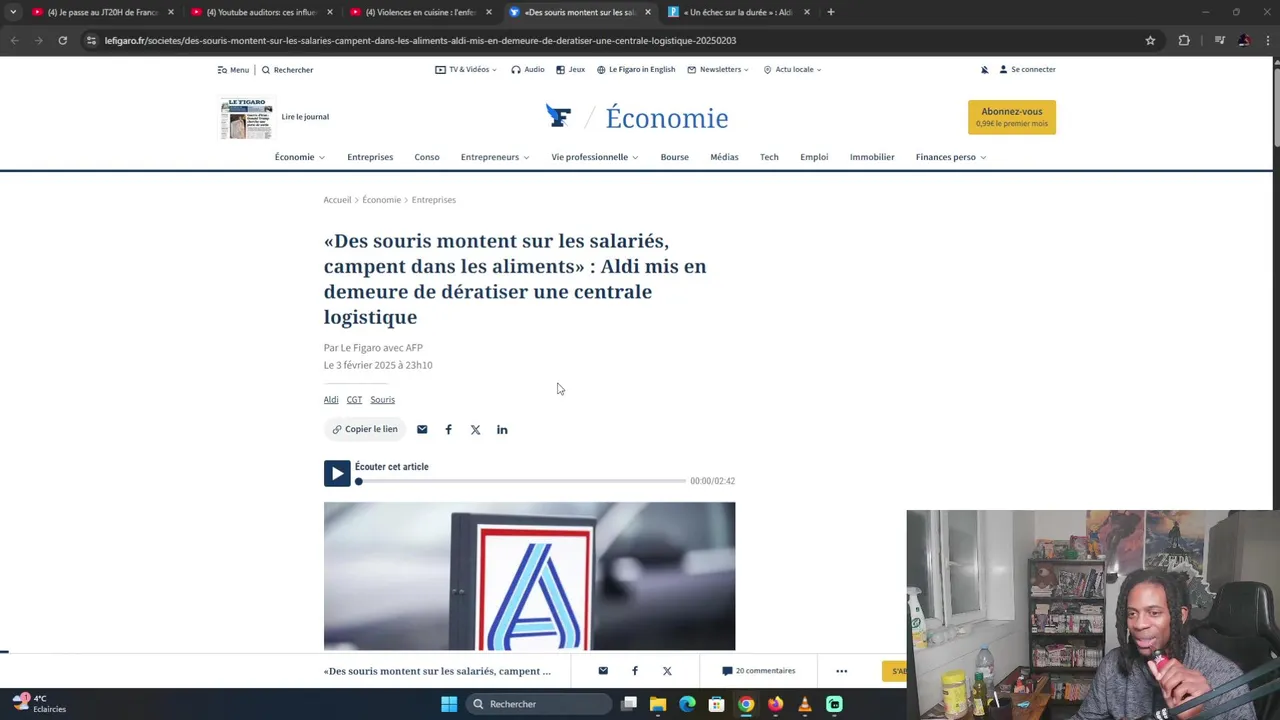1280x720 pixels.
Task: Open Firefox from the taskbar
Action: [775, 704]
